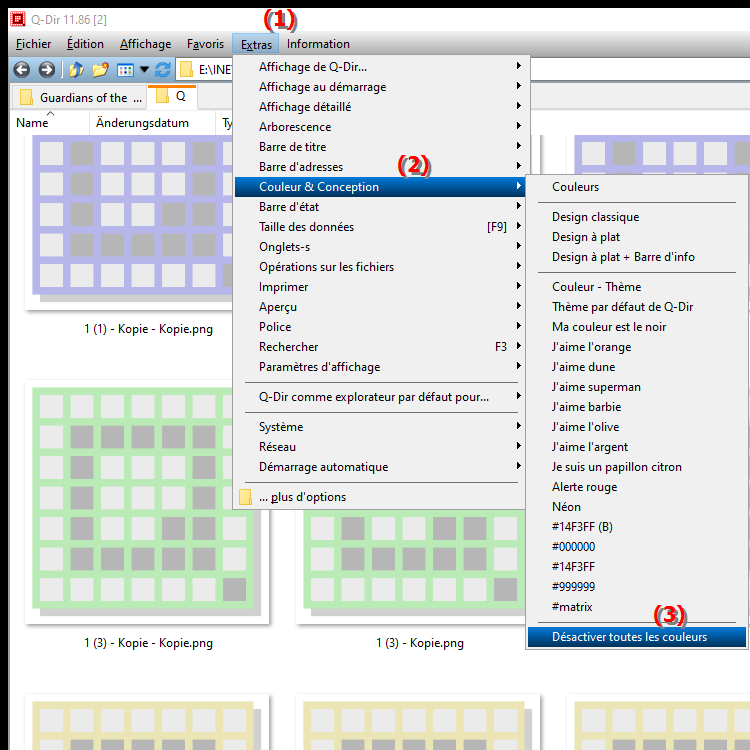This screenshot has width=750, height=750.
Task: Click the Back navigation arrow icon
Action: 22,70
